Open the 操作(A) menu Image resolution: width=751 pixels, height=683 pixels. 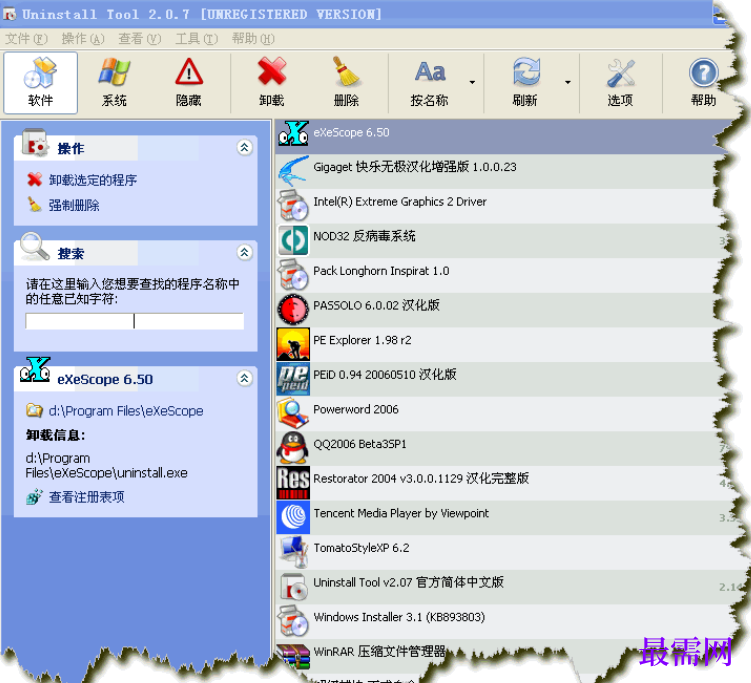coord(83,38)
